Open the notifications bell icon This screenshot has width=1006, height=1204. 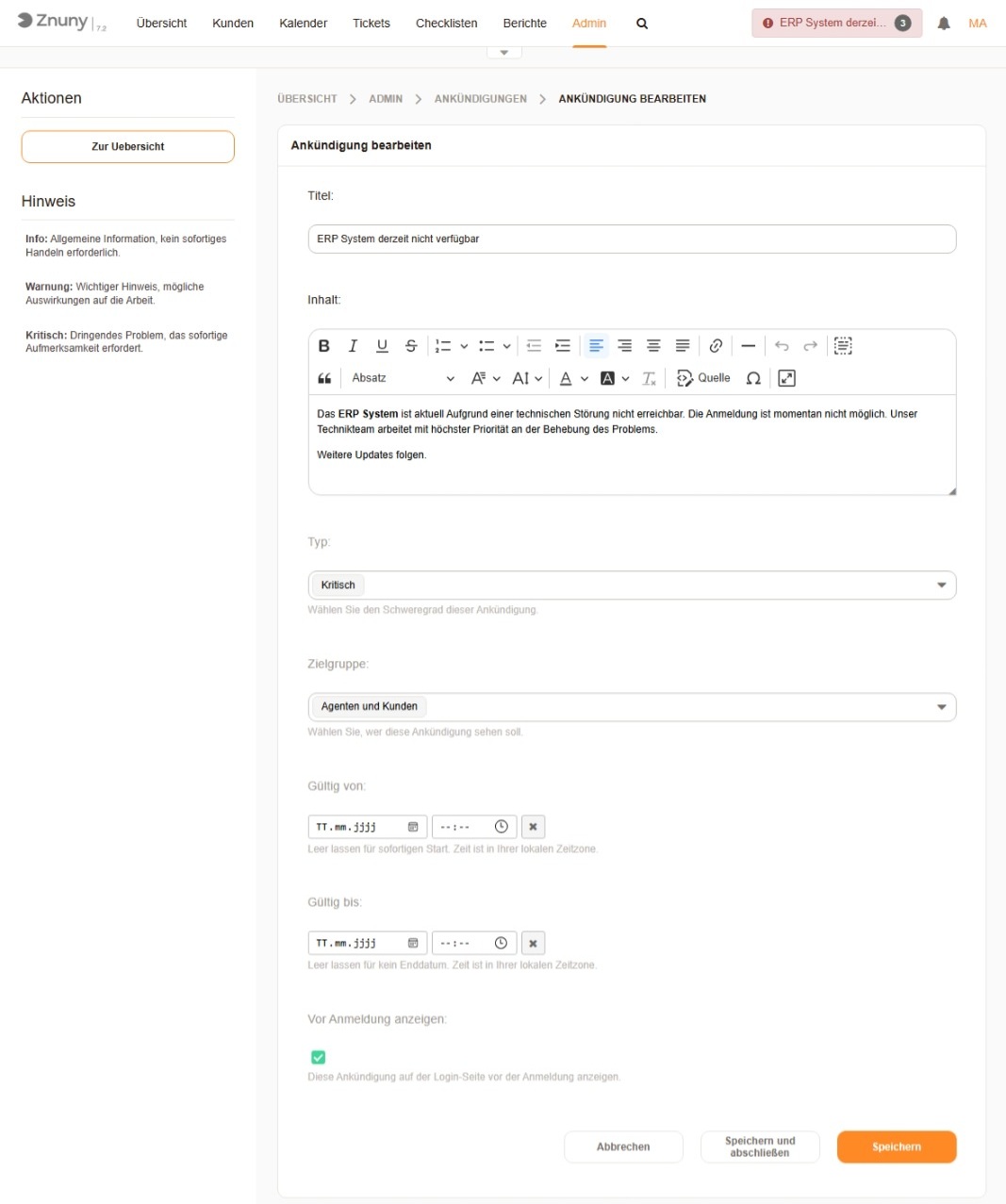tap(943, 24)
